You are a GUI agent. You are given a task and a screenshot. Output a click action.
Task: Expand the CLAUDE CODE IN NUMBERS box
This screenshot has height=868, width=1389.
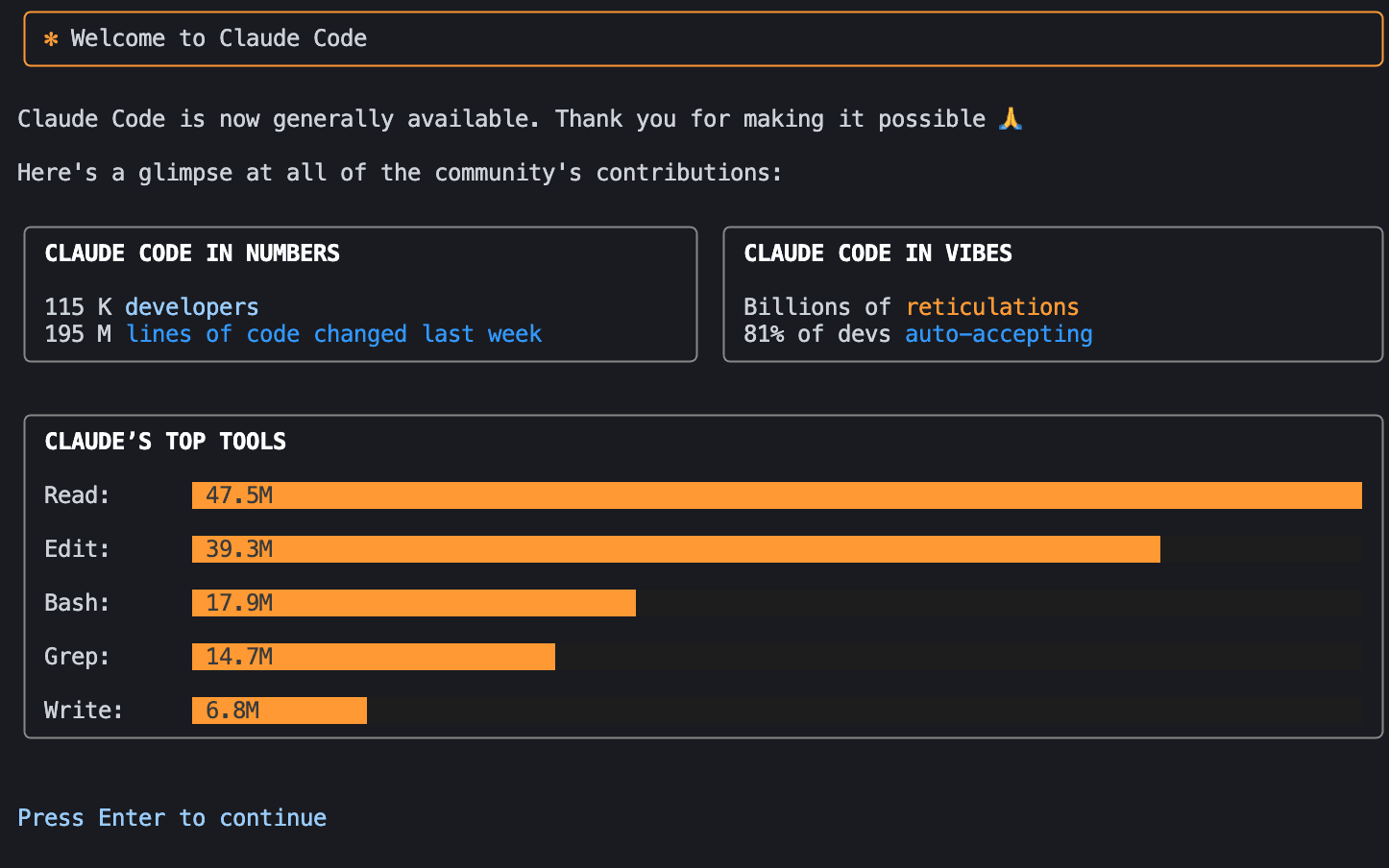tap(360, 295)
